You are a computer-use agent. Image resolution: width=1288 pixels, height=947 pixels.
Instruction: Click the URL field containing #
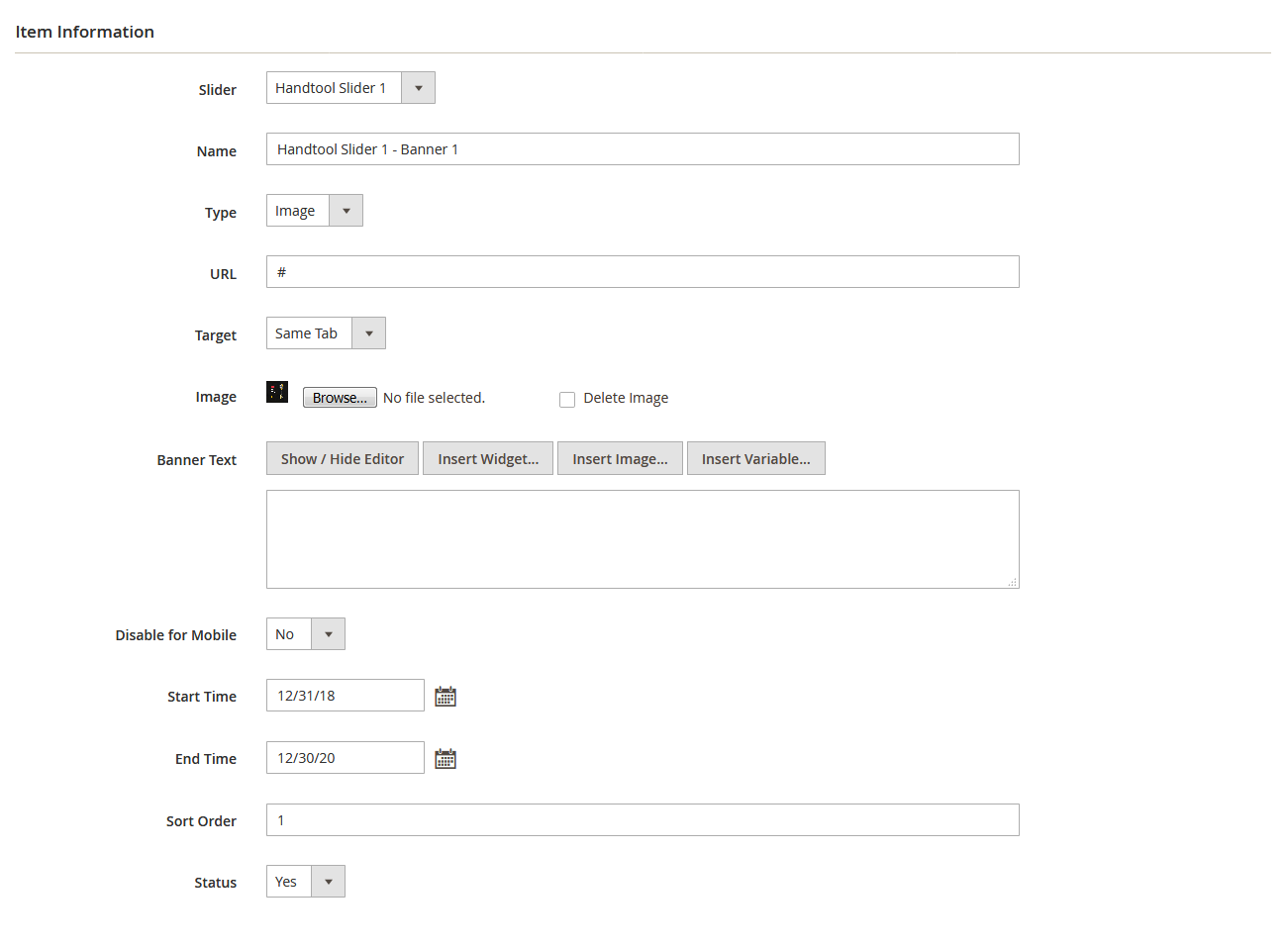pos(643,271)
